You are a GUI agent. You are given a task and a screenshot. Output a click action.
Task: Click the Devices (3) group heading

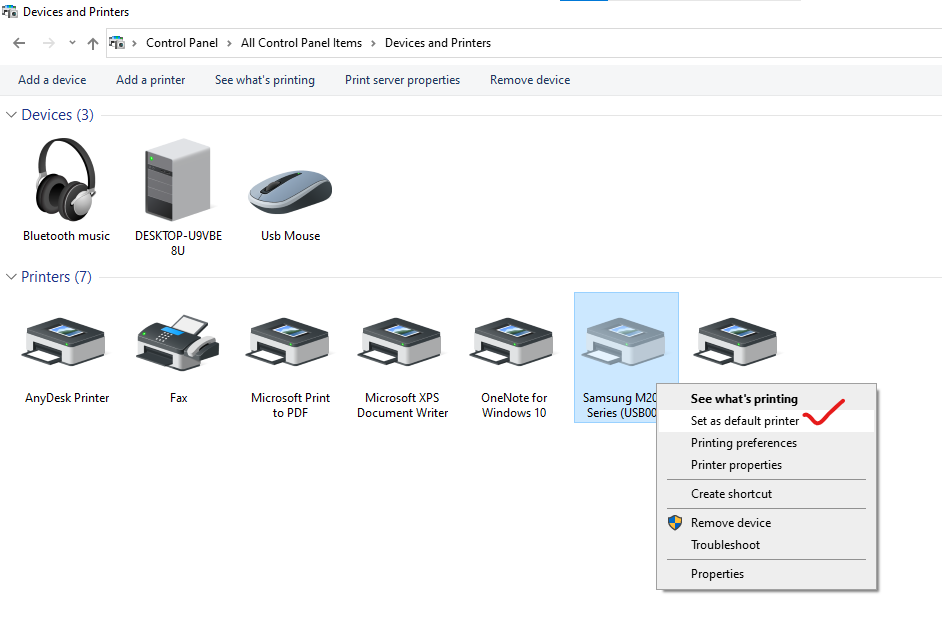[x=58, y=115]
